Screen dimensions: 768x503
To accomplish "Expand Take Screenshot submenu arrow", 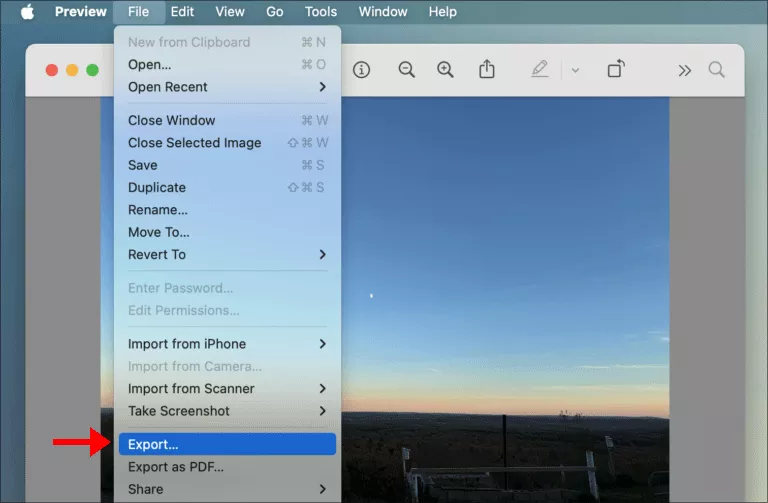I will (x=322, y=410).
